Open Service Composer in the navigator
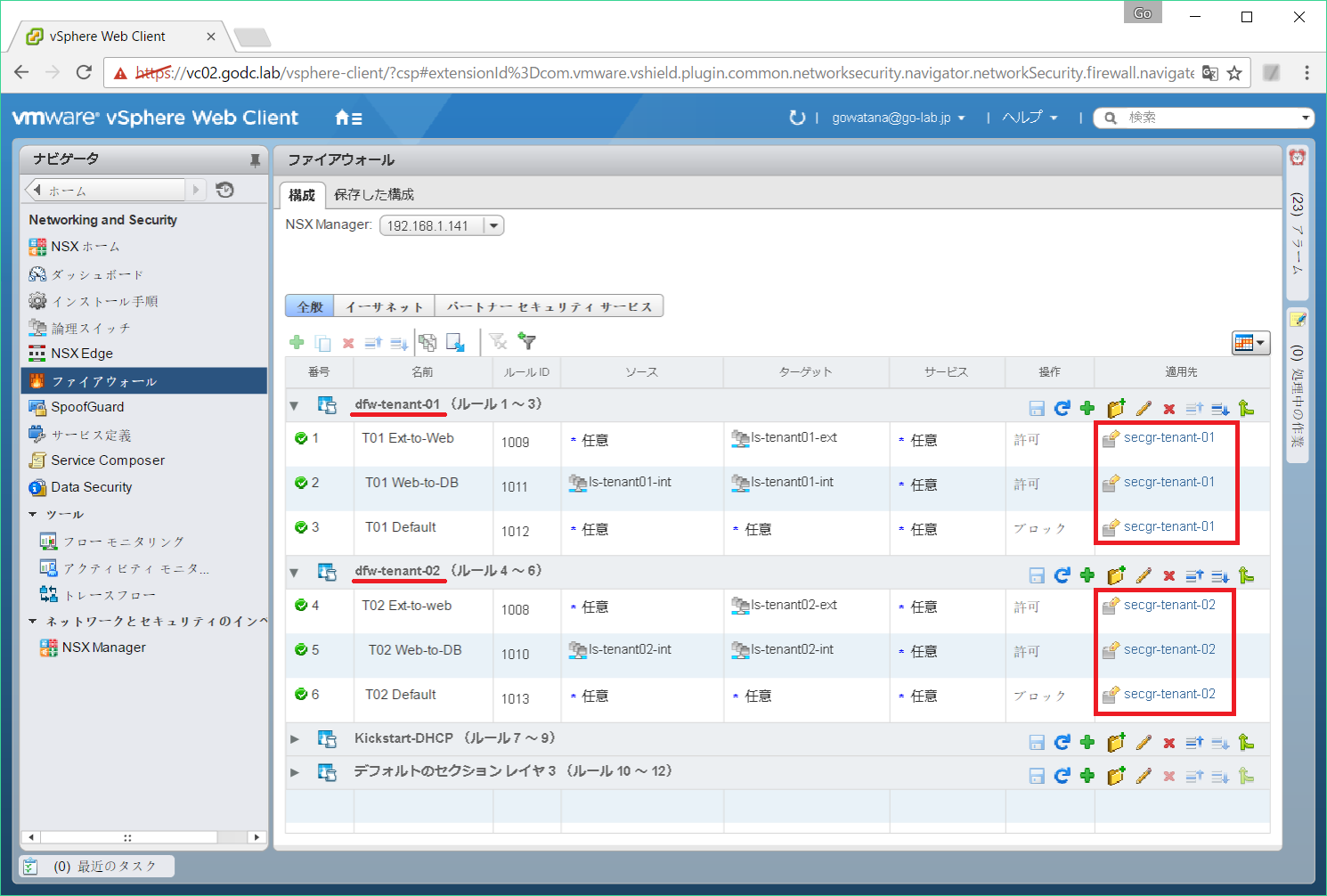 click(x=144, y=460)
